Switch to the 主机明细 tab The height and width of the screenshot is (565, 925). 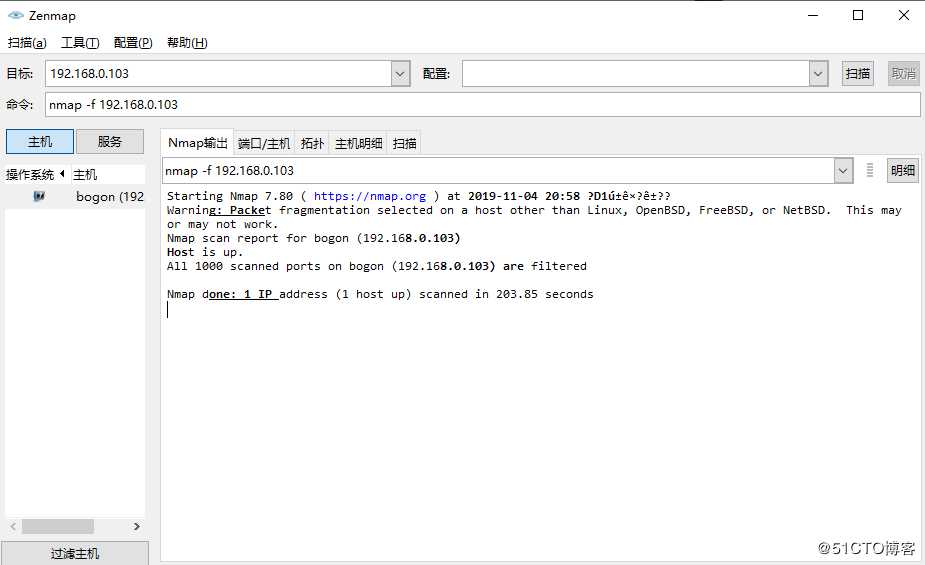click(358, 143)
